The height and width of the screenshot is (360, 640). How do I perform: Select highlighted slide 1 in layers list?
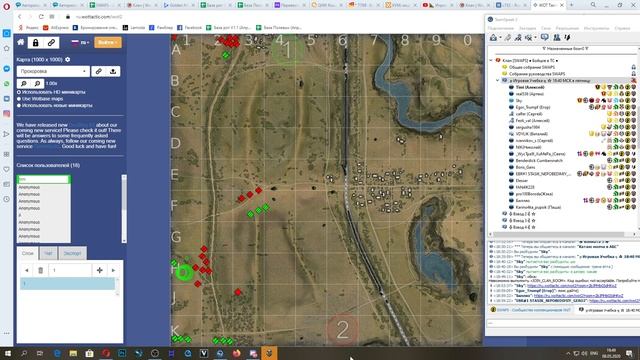click(67, 284)
